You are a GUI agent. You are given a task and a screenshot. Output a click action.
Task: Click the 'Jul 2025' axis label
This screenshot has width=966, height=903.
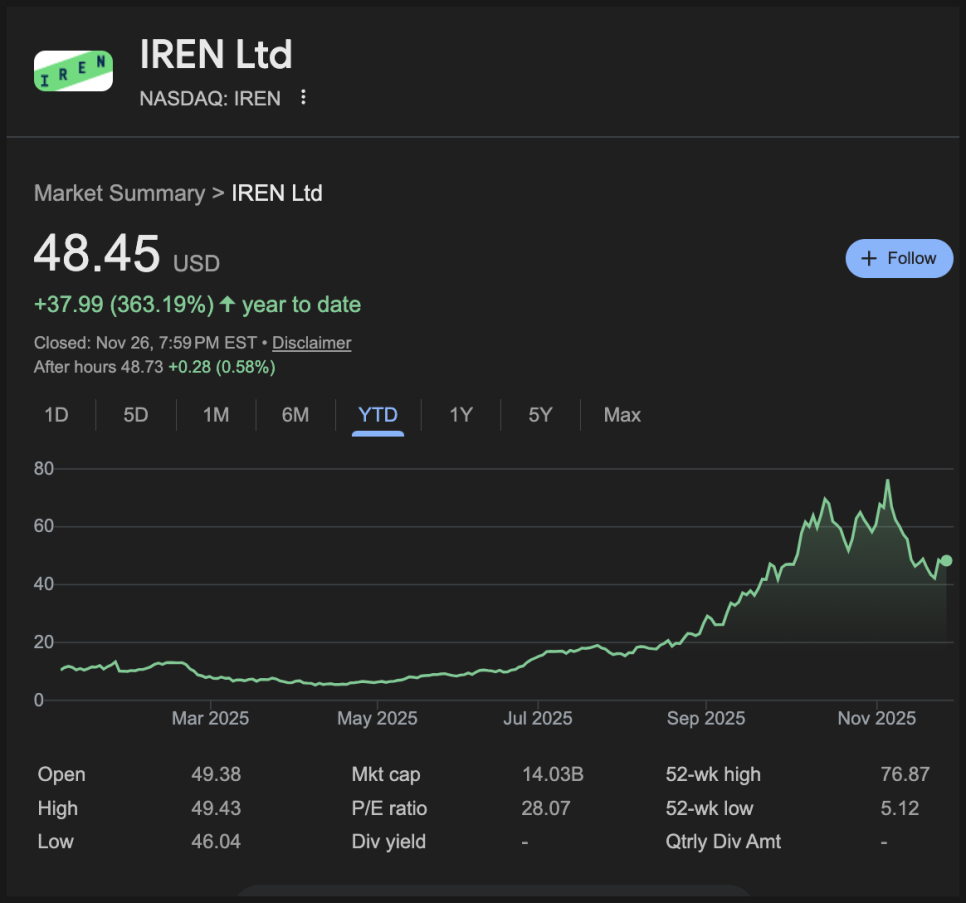[x=538, y=718]
